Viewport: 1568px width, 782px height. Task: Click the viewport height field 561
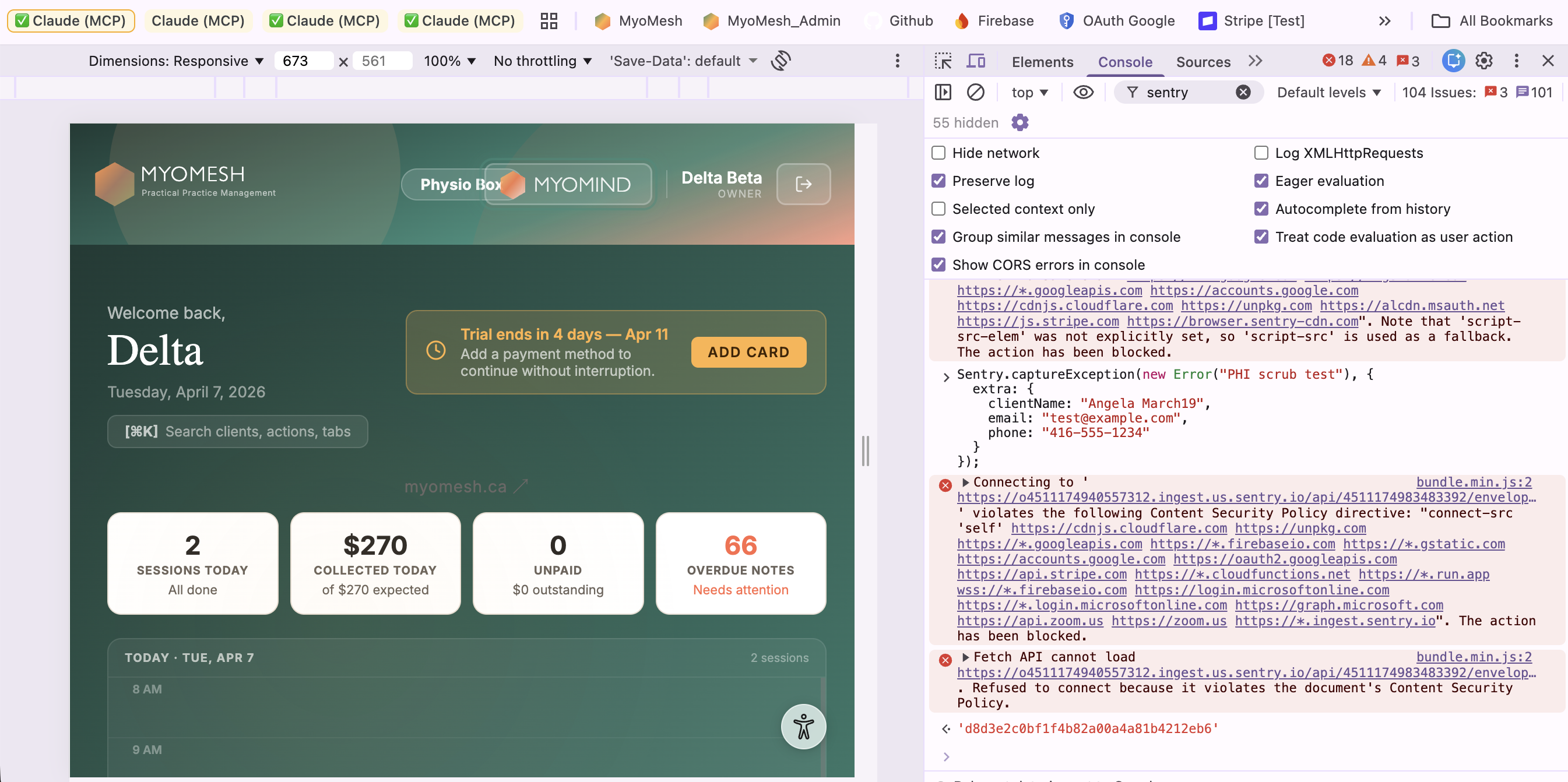coord(382,61)
